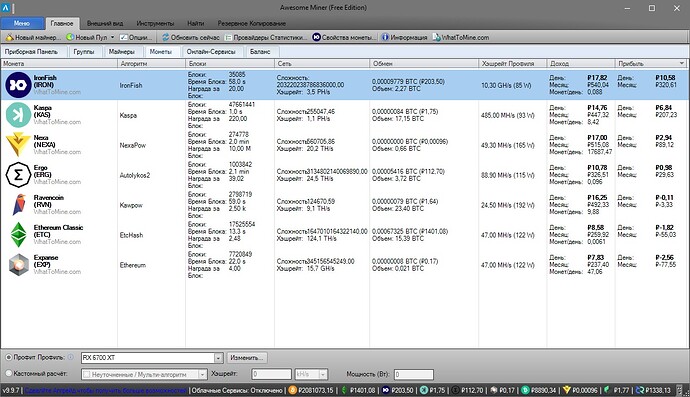Switch to the Баланс tab

(x=261, y=51)
